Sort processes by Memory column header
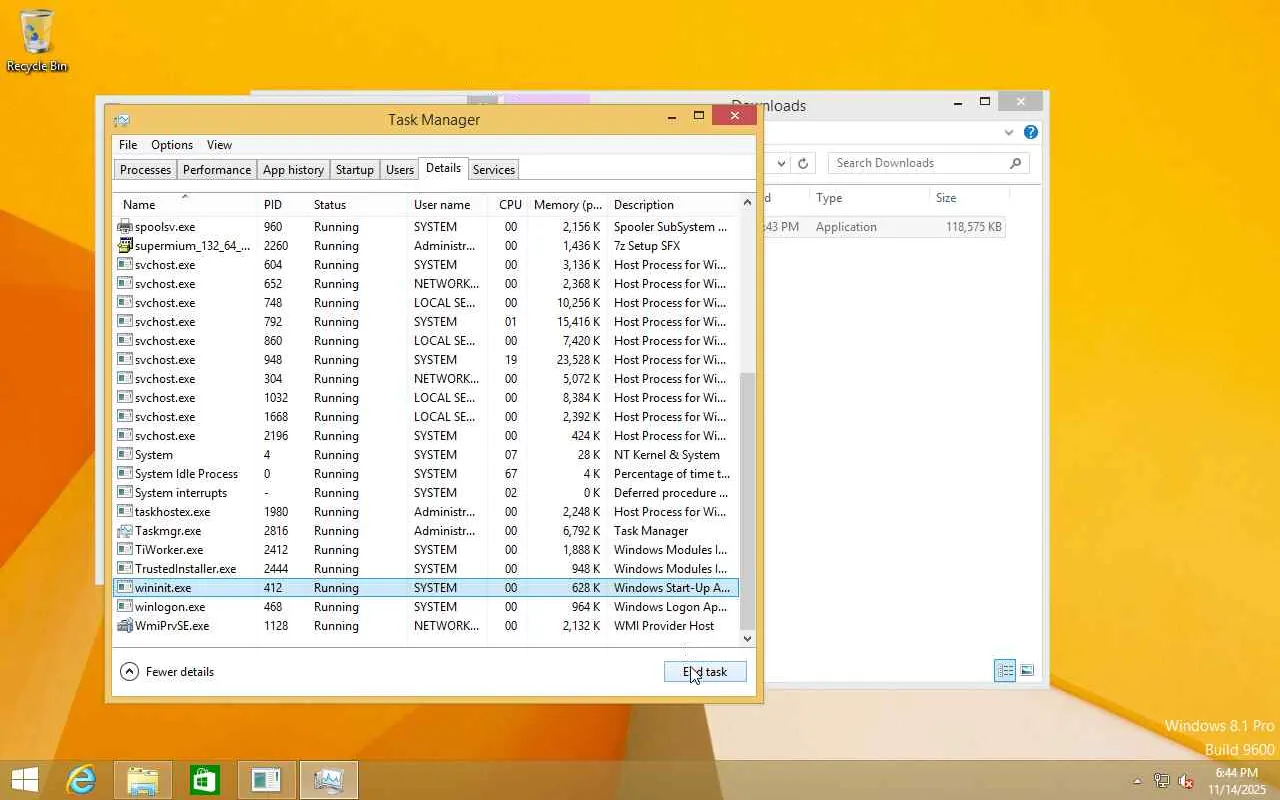Image resolution: width=1280 pixels, height=800 pixels. (x=567, y=204)
